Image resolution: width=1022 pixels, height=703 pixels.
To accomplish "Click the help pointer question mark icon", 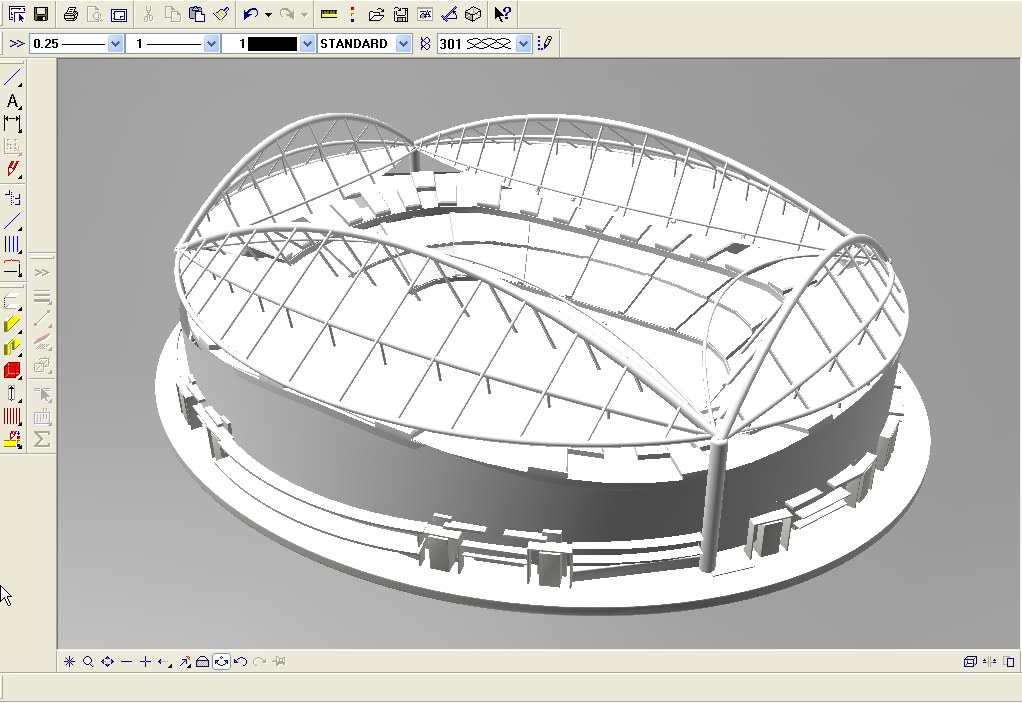I will [502, 14].
